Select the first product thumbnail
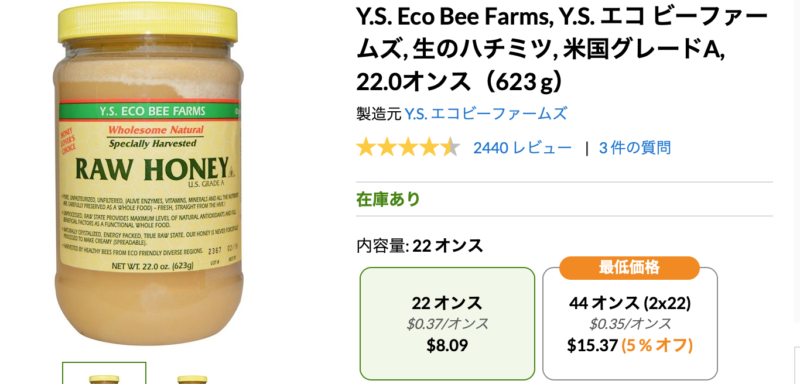Viewport: 800px width, 384px height. [x=104, y=373]
